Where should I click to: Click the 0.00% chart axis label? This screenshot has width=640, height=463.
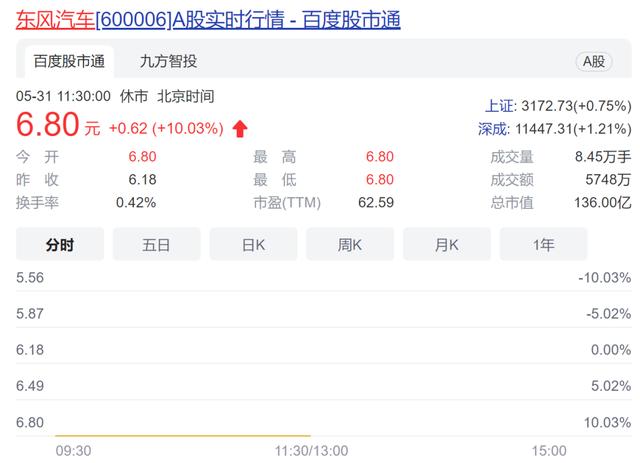[x=611, y=350]
